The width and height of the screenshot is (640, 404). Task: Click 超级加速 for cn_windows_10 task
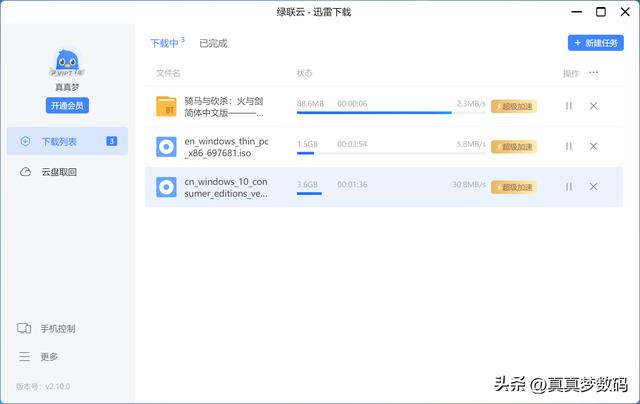(514, 187)
